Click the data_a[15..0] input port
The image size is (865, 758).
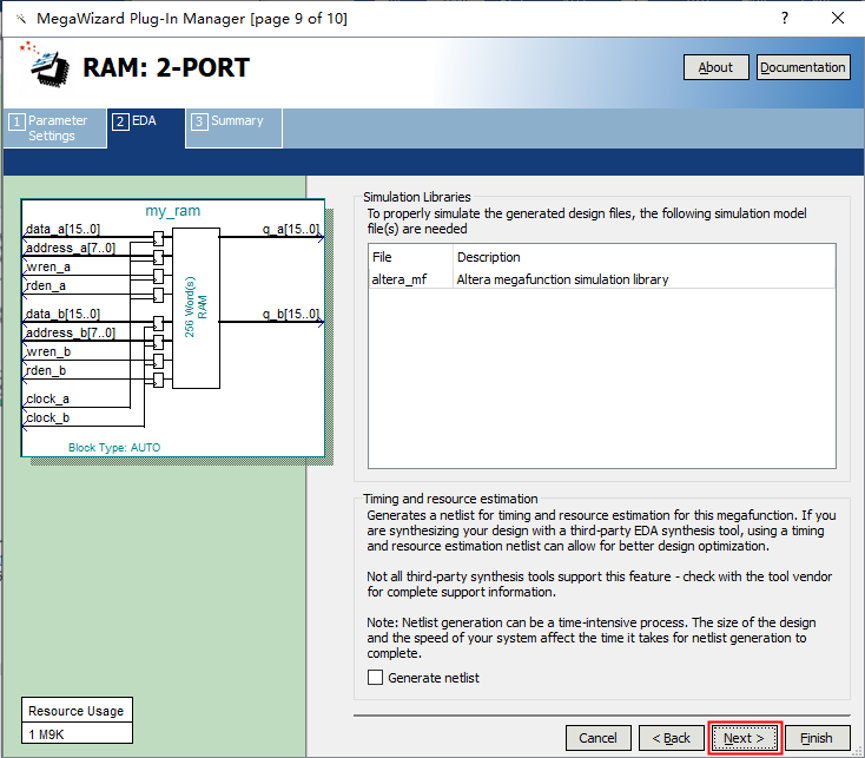tap(63, 230)
